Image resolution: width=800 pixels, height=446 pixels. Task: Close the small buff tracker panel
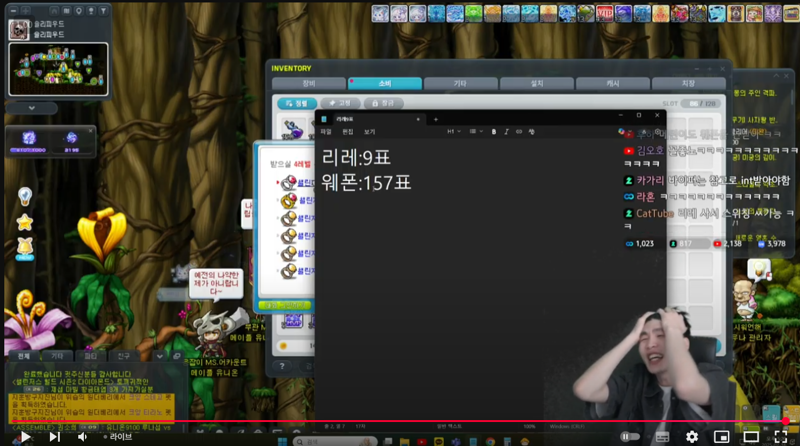(x=90, y=131)
